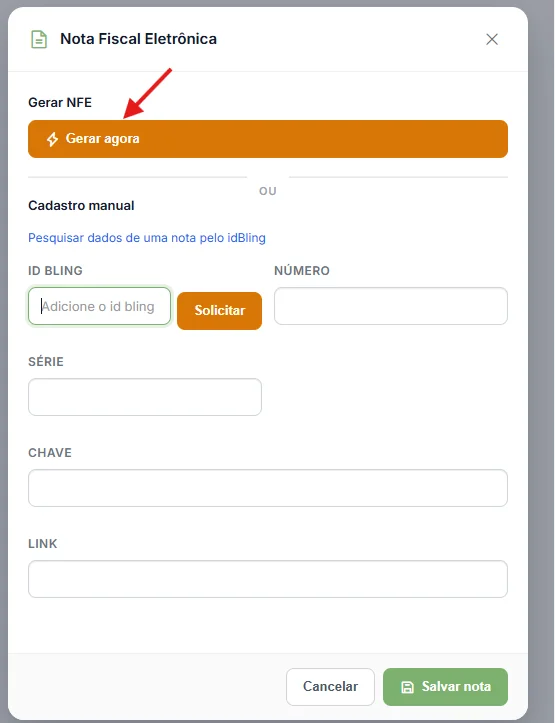Click the Gerar NFE section label
Viewport: 555px width, 723px height.
point(60,102)
